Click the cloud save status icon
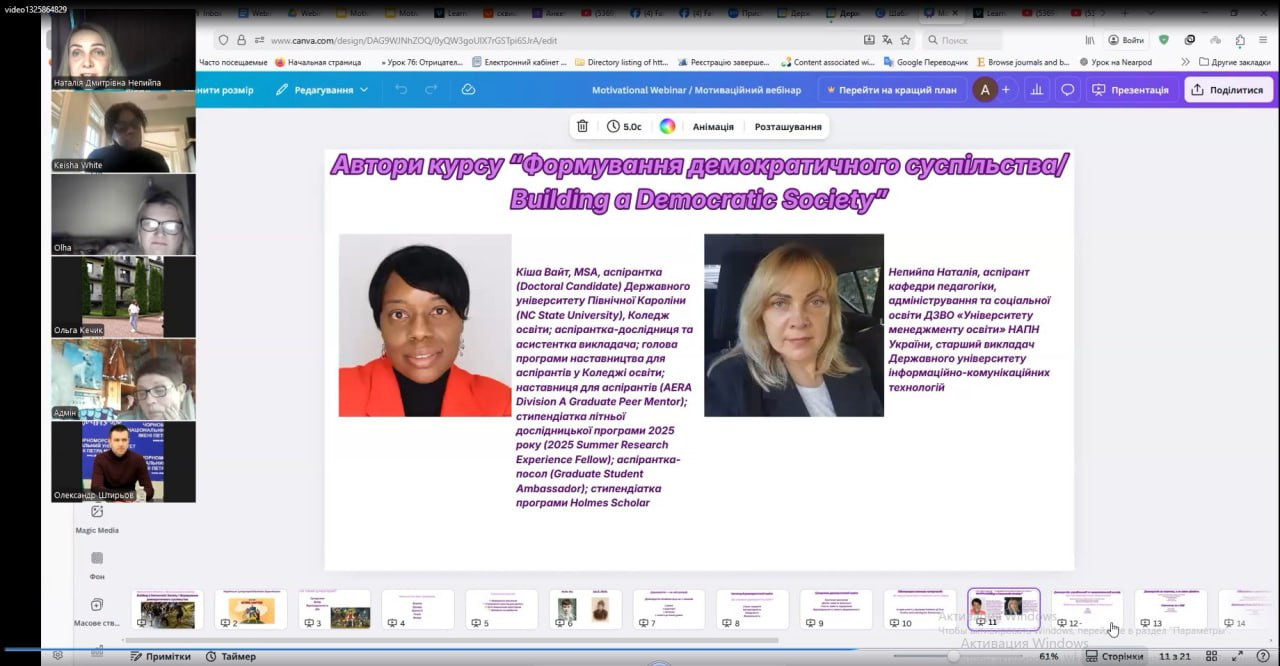 [468, 90]
